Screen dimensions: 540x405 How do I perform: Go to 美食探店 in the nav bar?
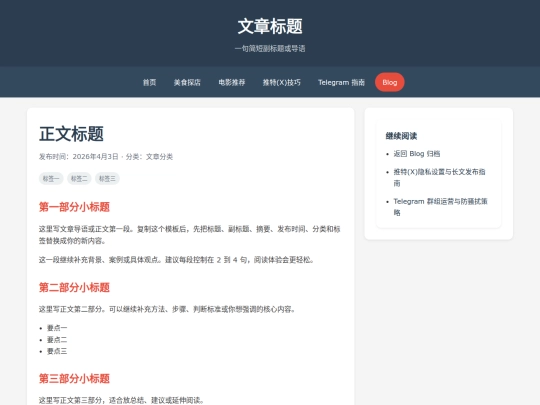(x=187, y=82)
